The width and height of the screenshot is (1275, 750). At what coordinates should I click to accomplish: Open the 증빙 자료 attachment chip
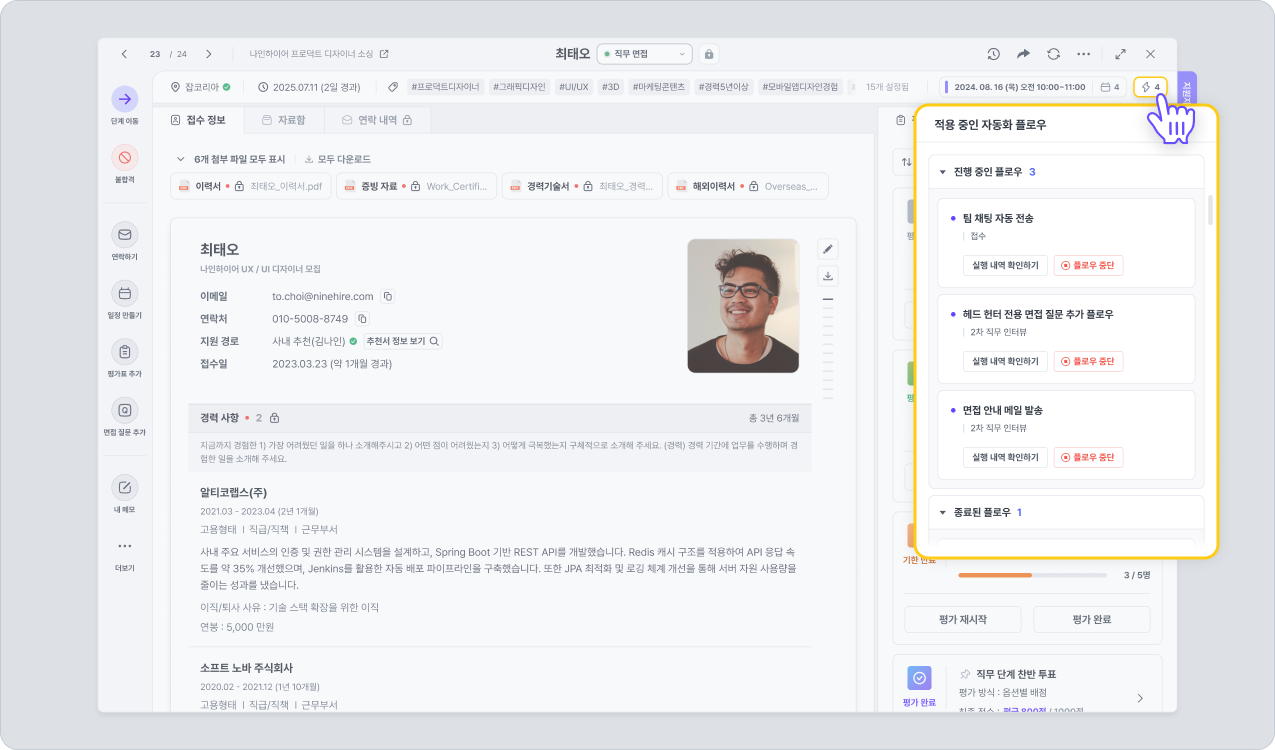pyautogui.click(x=416, y=186)
